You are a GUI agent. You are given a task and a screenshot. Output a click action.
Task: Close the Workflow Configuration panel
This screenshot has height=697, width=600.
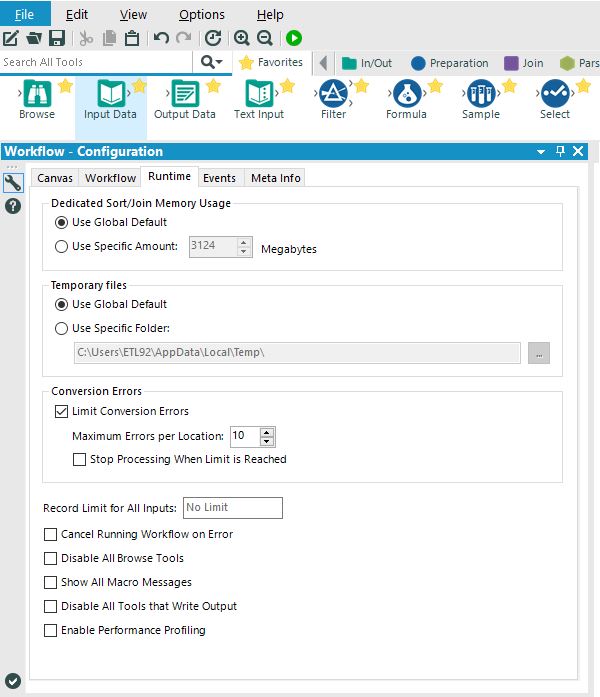click(x=578, y=151)
